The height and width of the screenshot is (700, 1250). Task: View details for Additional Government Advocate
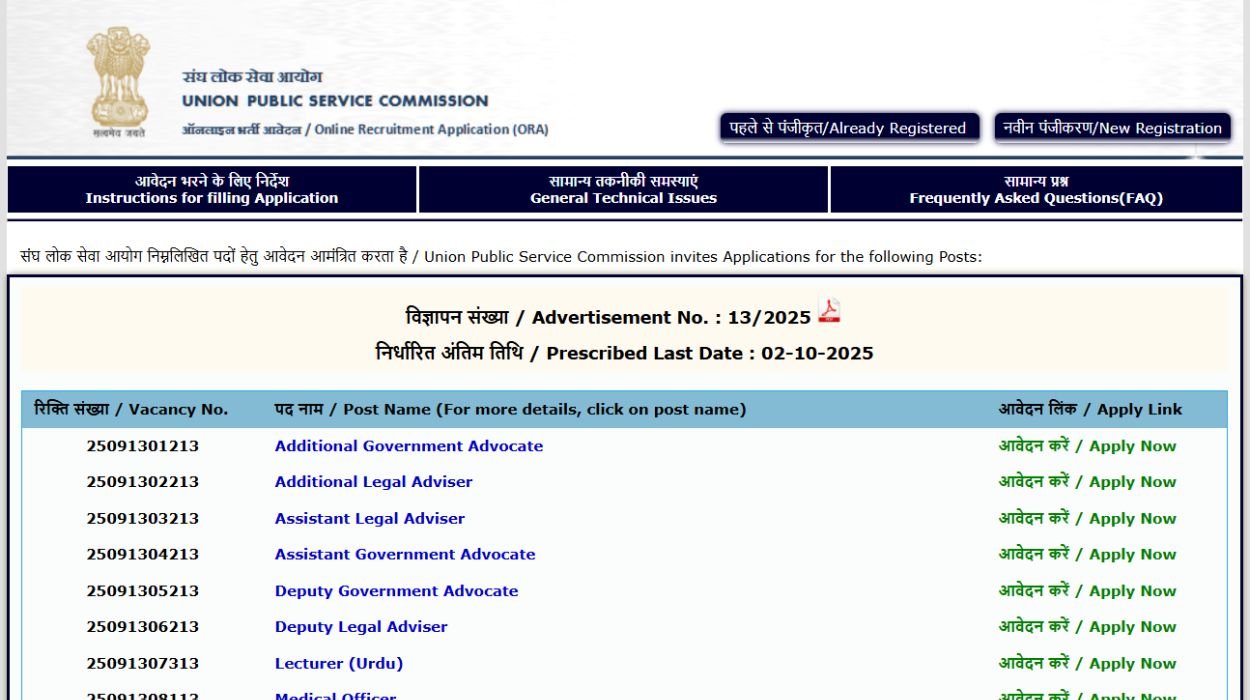pyautogui.click(x=409, y=445)
